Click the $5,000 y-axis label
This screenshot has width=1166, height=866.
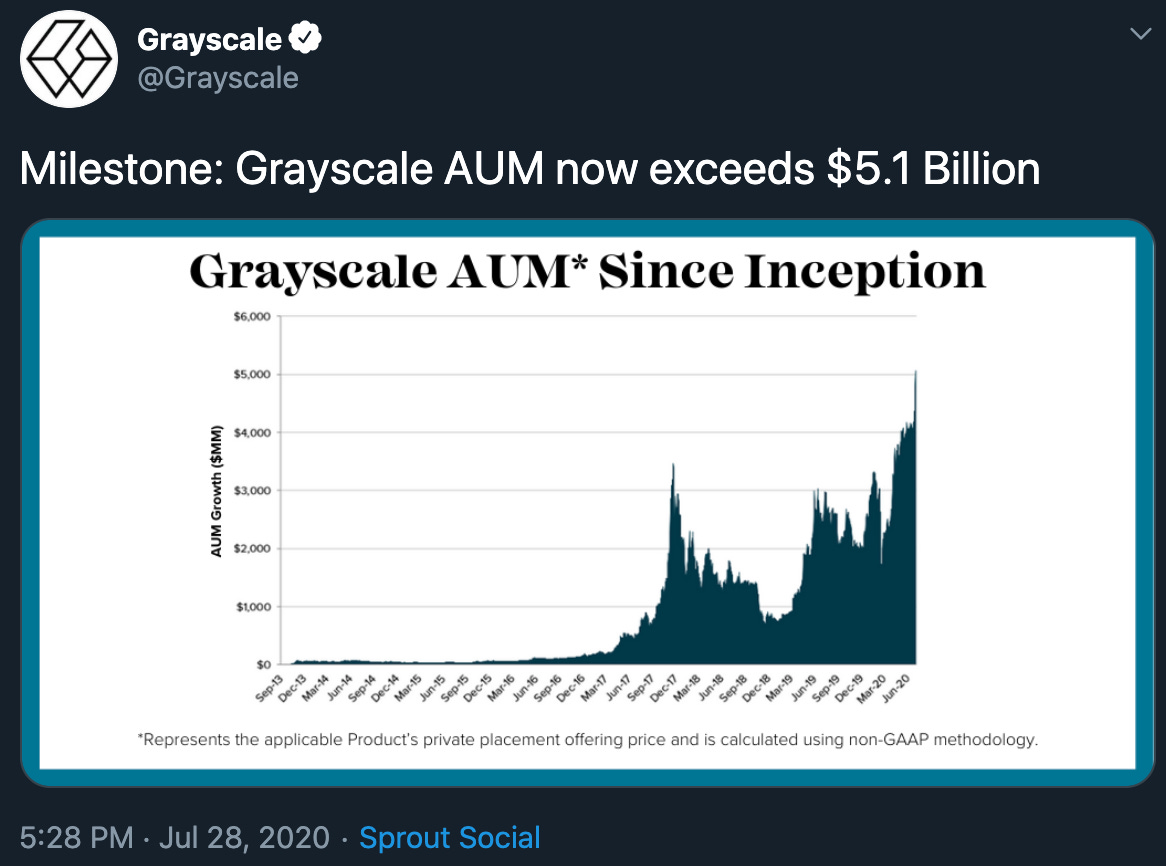(x=252, y=375)
